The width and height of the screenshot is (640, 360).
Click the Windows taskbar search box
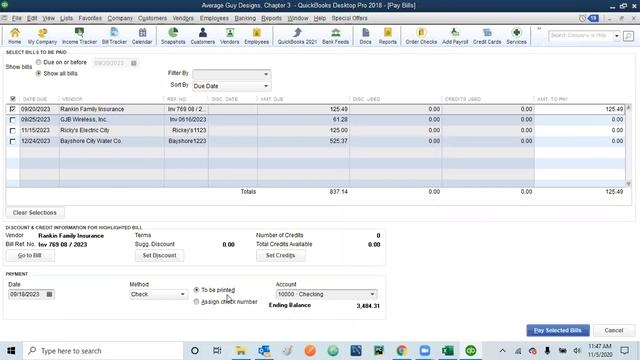pos(103,351)
